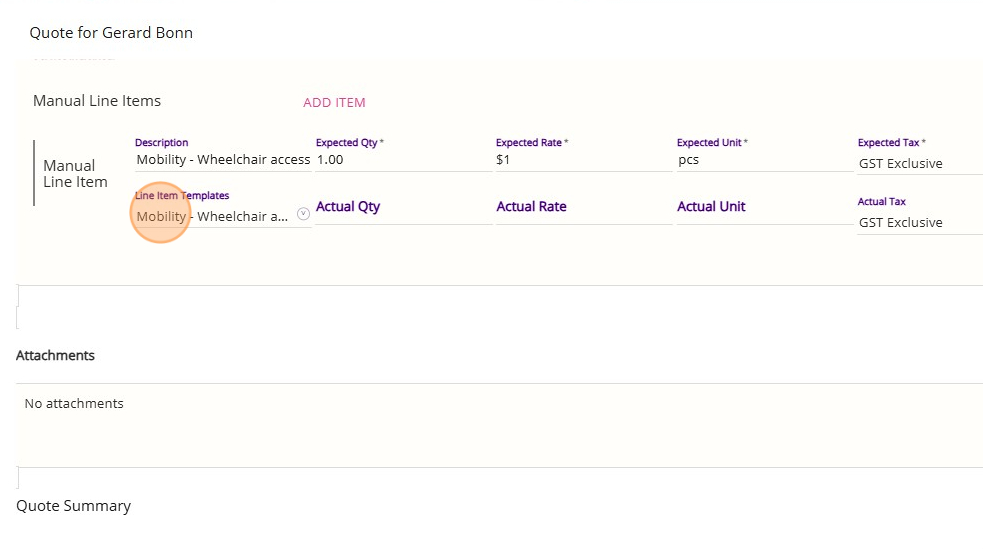Click the Description field label
Screen dimensions: 983x549
coord(161,143)
